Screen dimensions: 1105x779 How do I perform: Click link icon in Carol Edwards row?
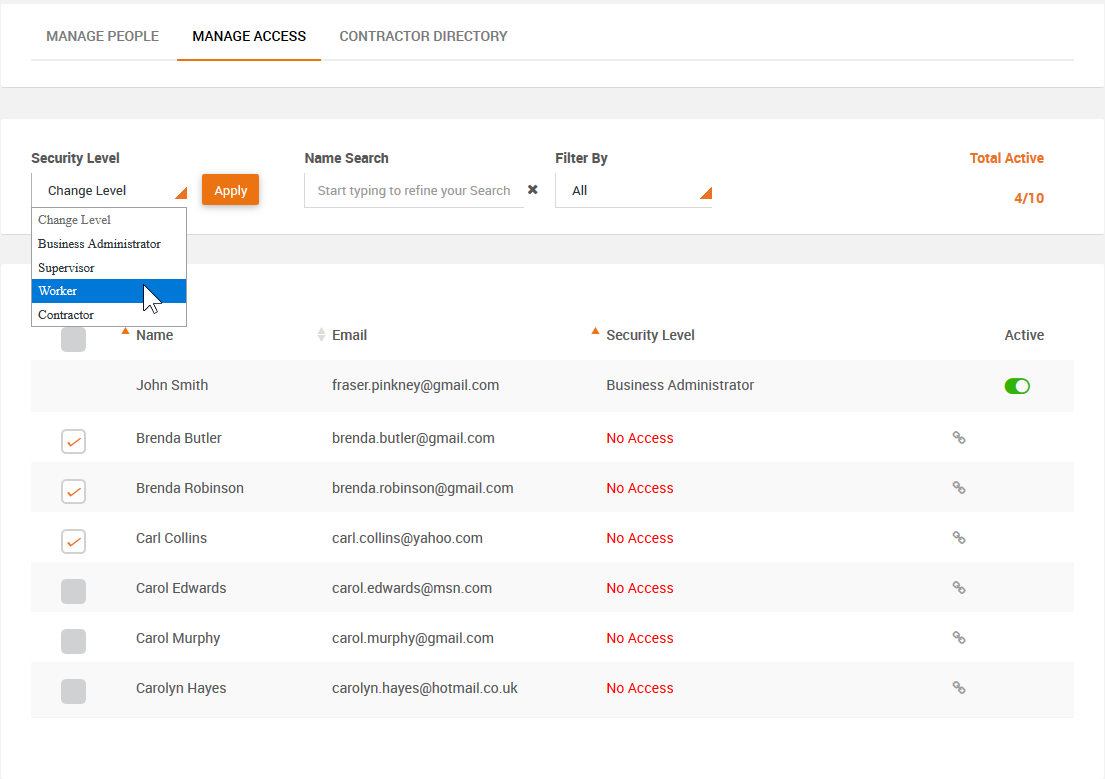pyautogui.click(x=958, y=588)
